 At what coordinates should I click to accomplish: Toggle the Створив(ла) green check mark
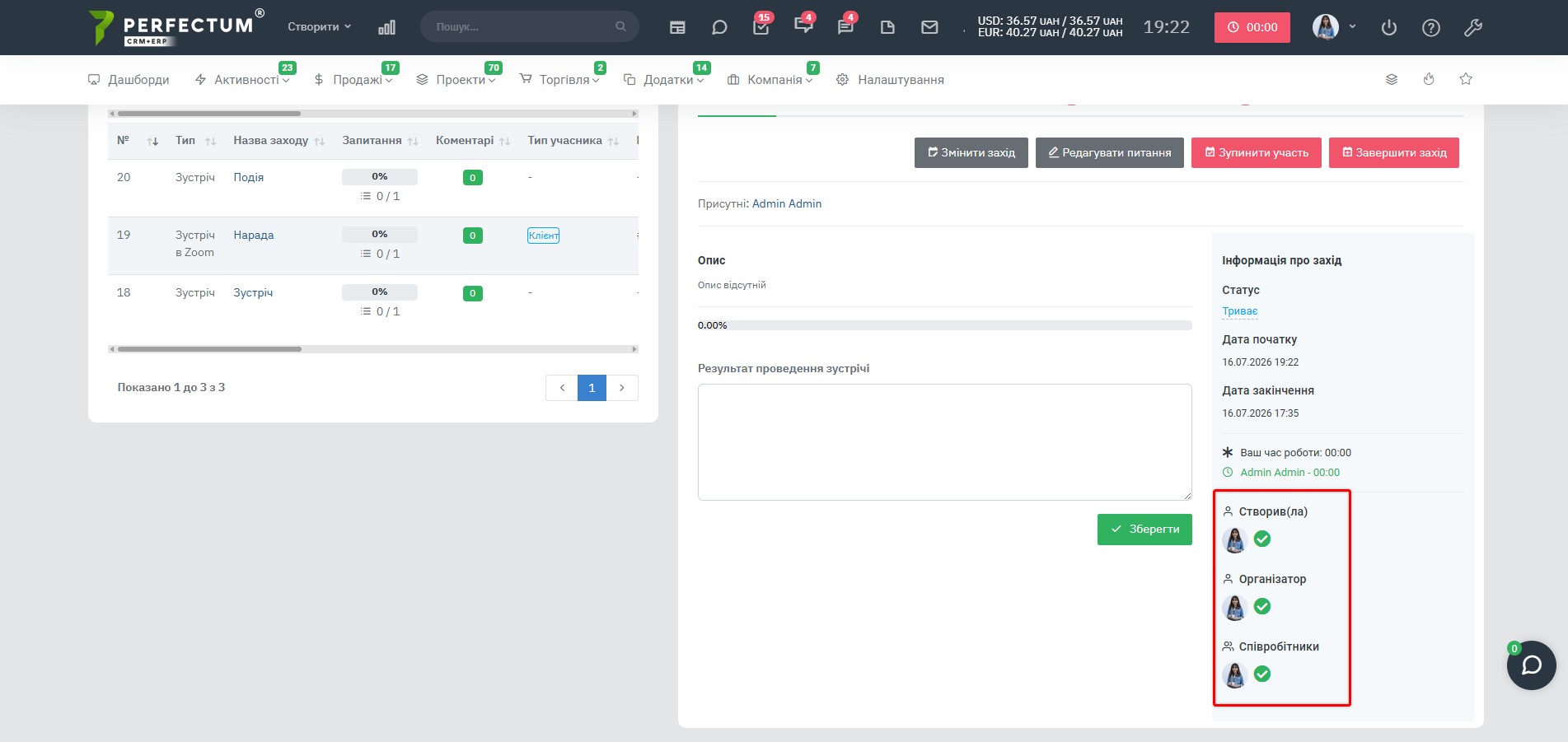[1262, 539]
